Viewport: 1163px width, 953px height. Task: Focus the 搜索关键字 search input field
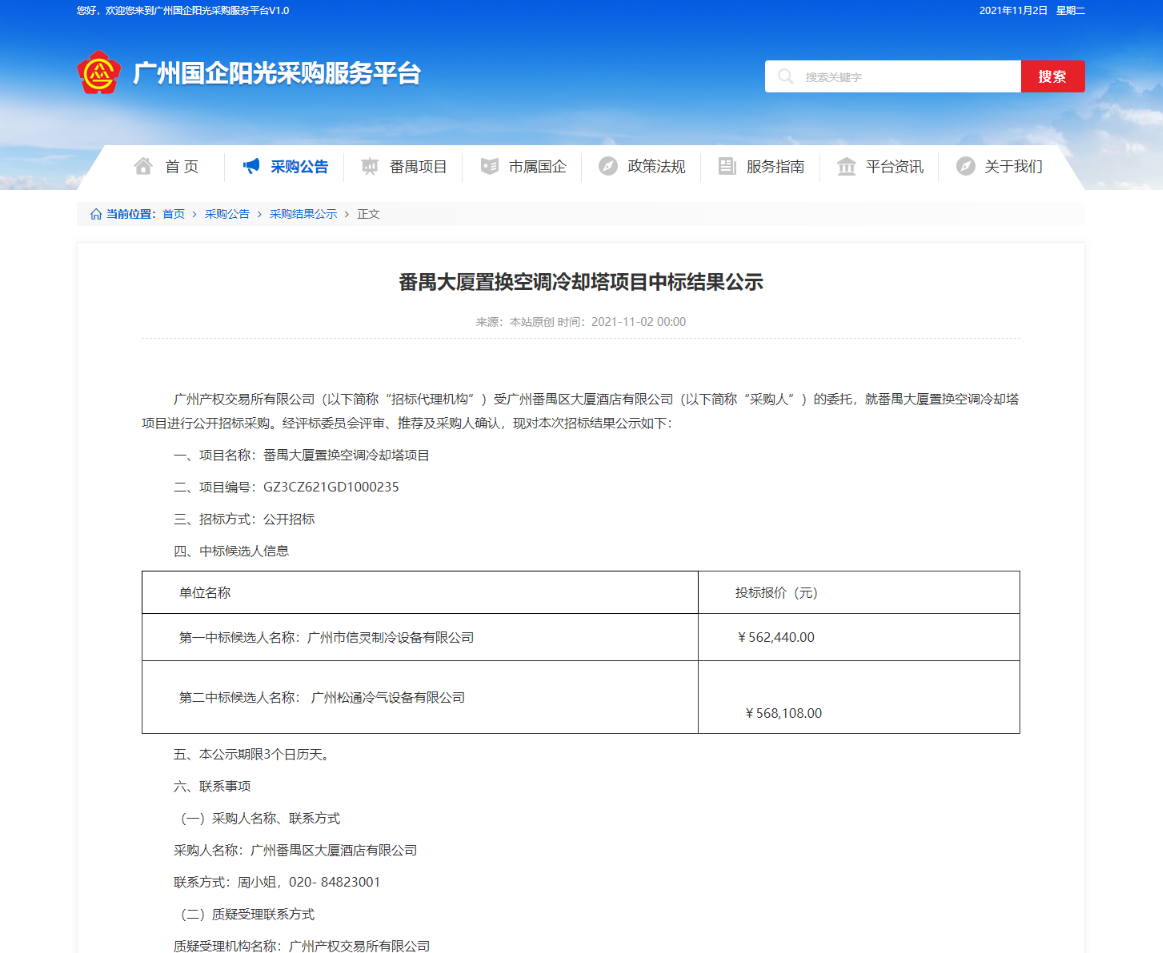tap(893, 76)
